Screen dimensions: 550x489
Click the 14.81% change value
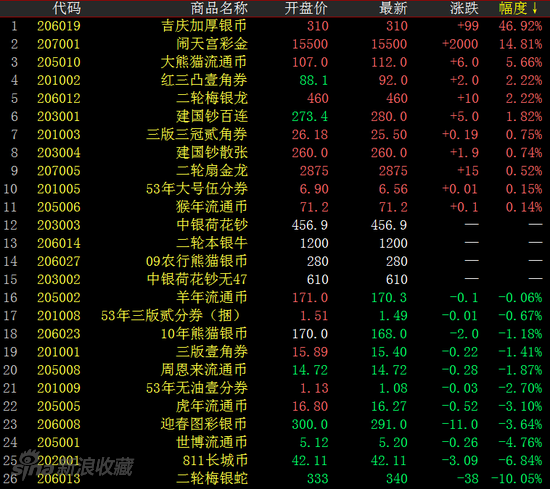[521, 44]
